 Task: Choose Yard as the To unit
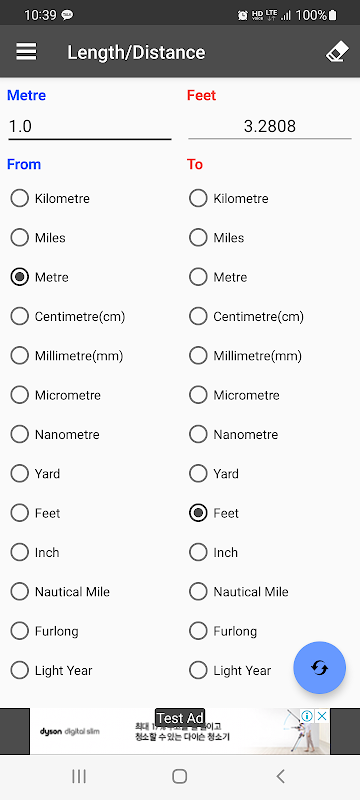coord(214,473)
